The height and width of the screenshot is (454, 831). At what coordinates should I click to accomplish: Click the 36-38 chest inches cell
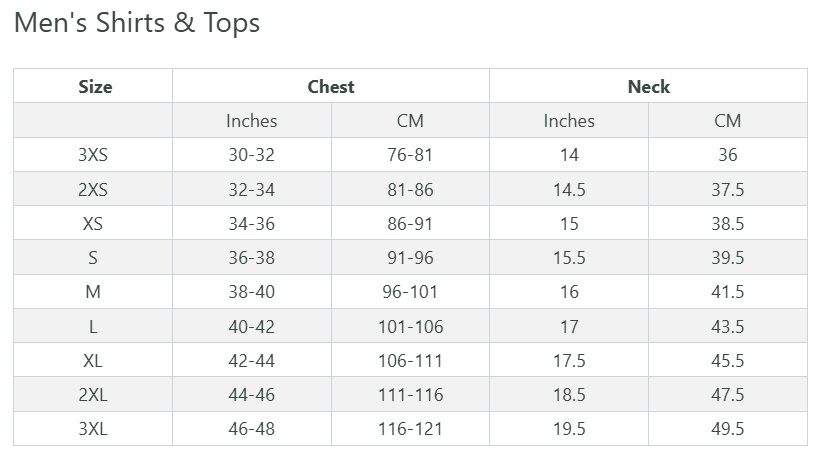pos(252,258)
